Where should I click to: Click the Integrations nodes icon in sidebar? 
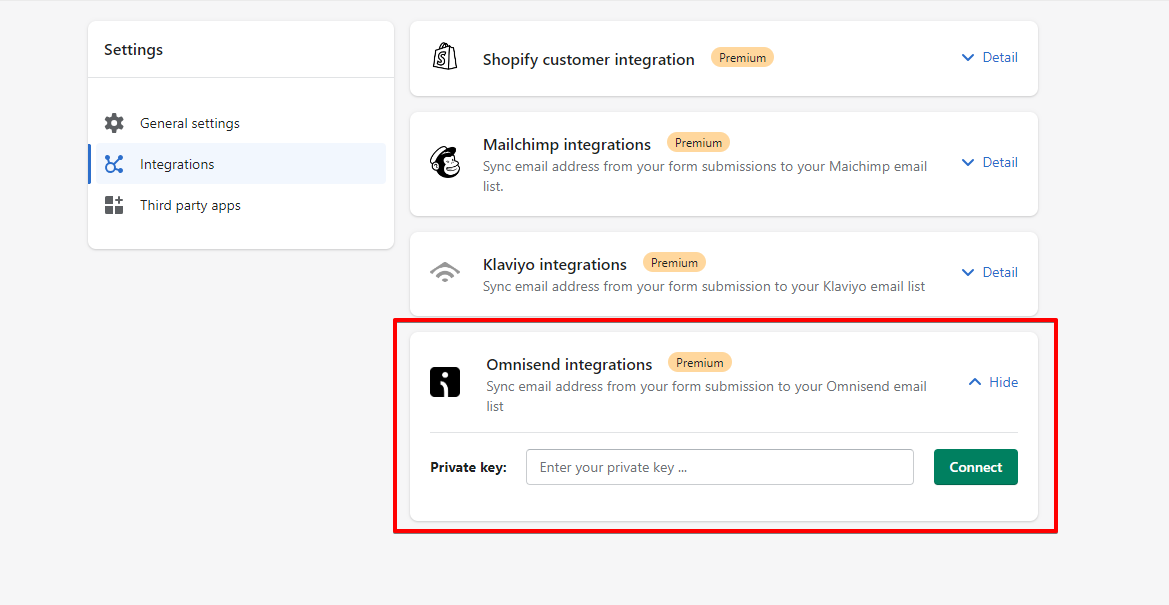coord(114,164)
